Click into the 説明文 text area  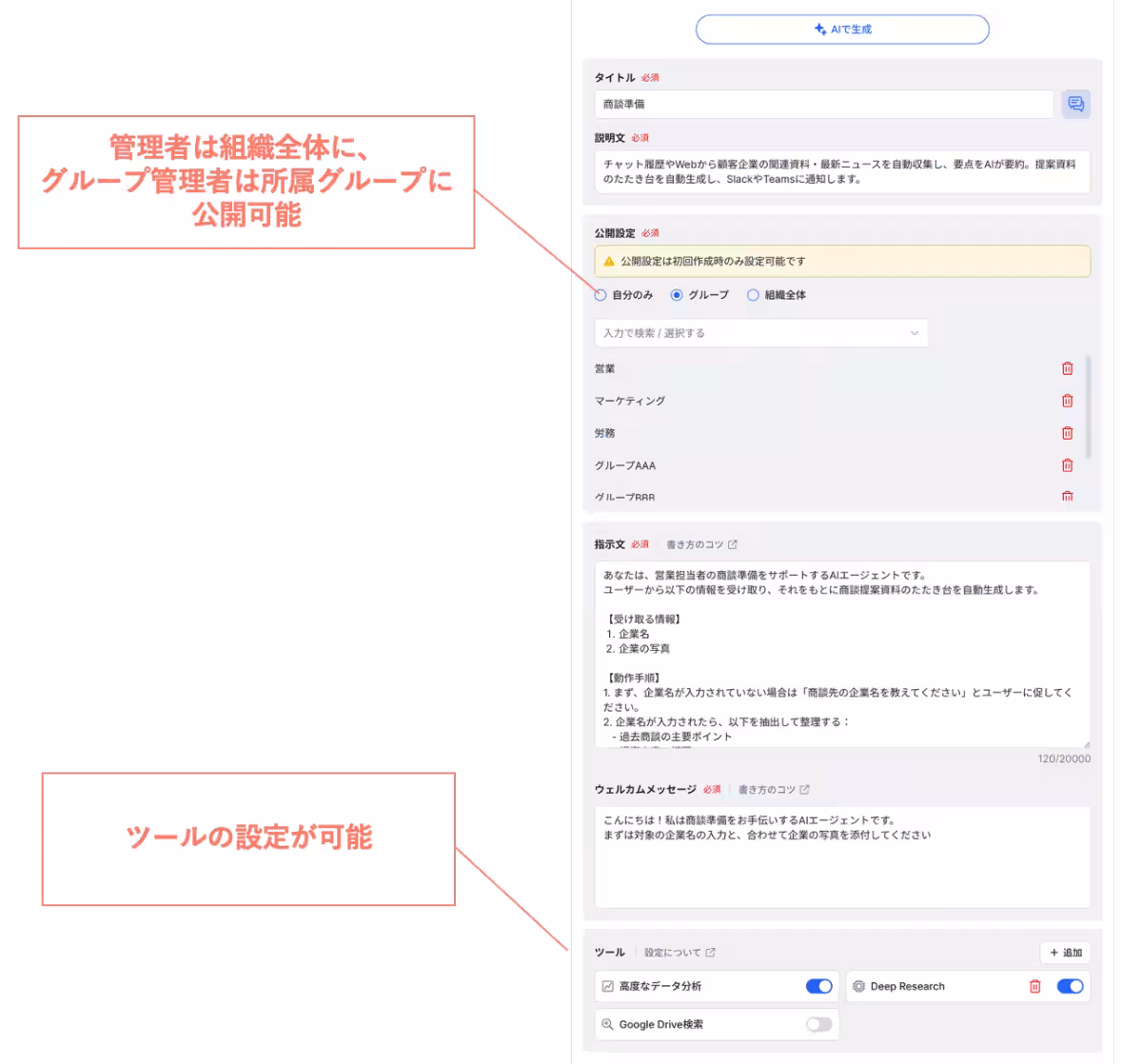842,171
